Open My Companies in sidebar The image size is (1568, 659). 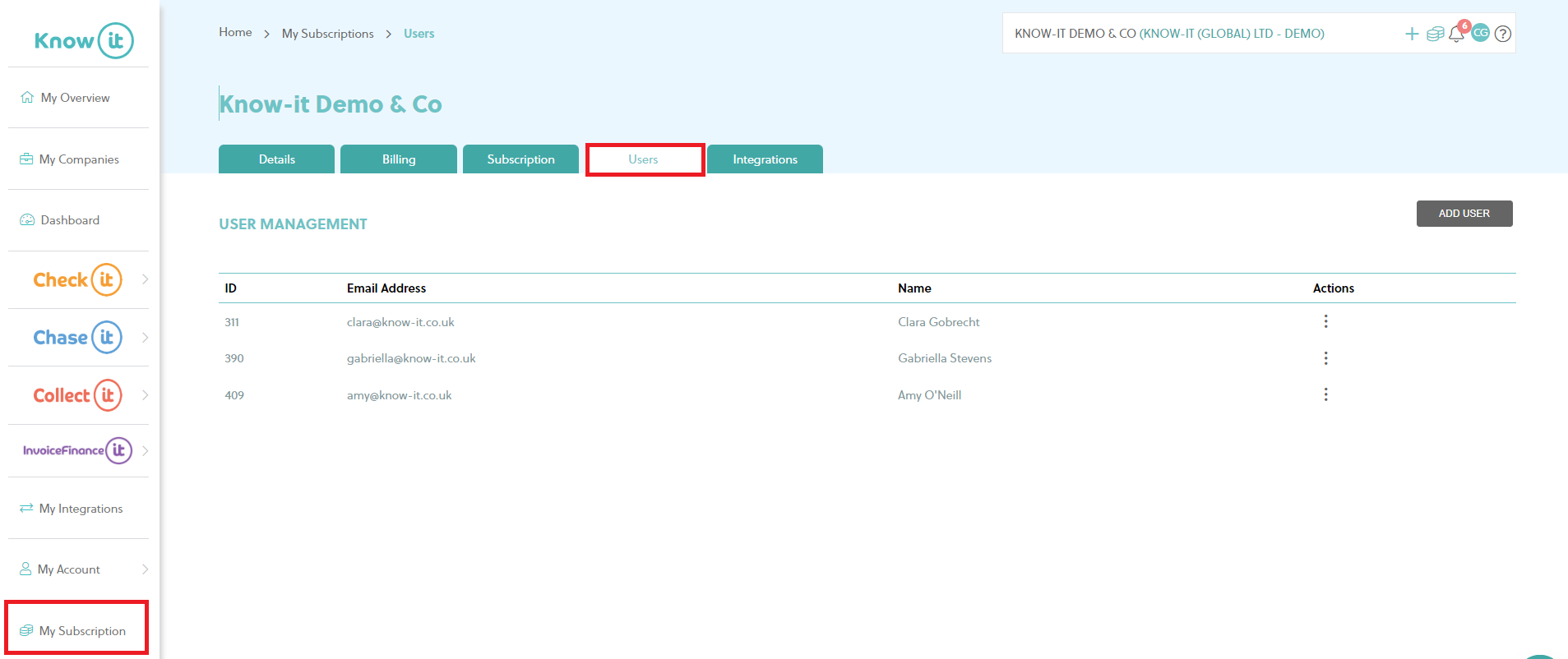(69, 159)
